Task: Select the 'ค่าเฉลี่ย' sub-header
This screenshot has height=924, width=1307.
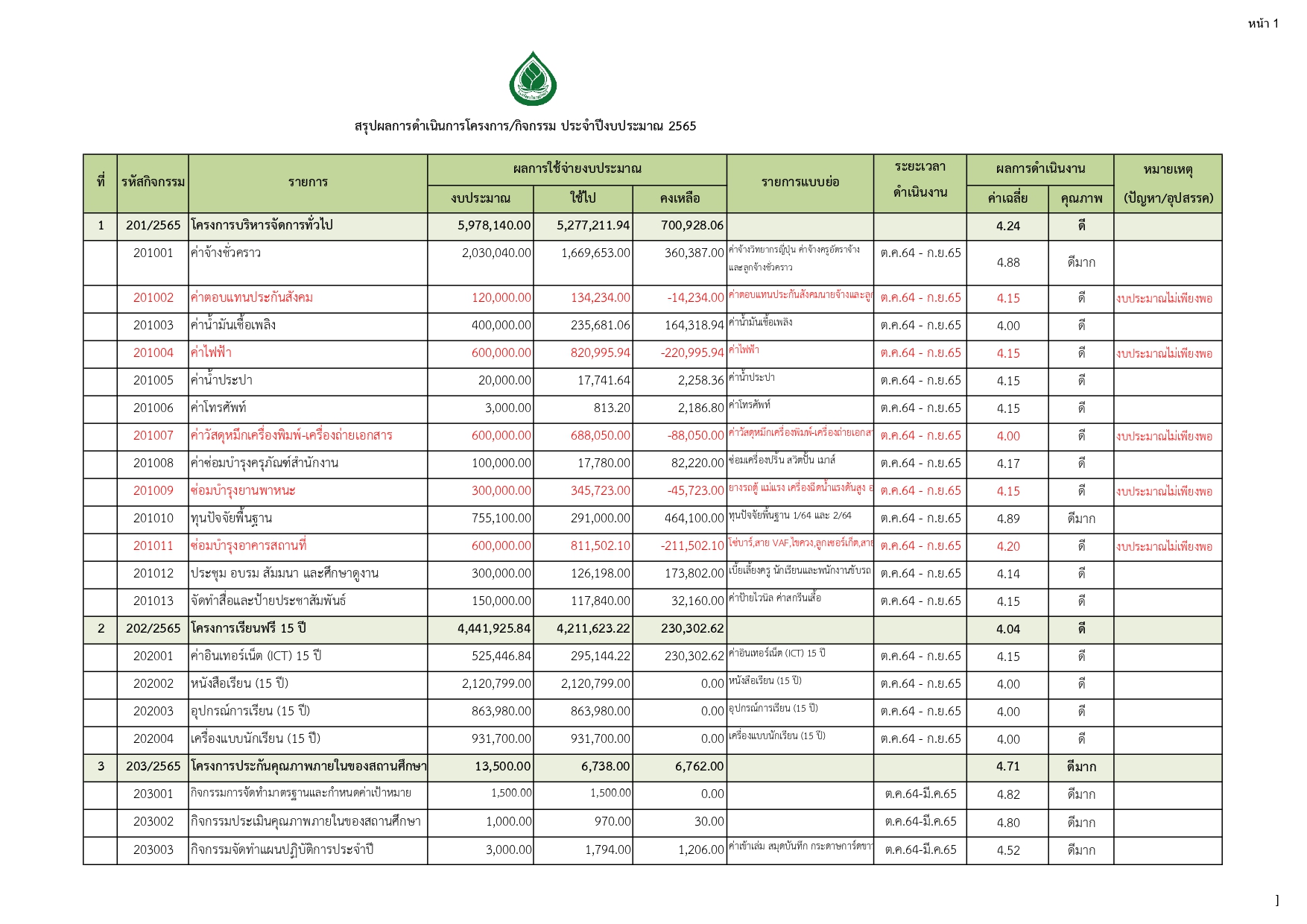Action: pos(1007,198)
